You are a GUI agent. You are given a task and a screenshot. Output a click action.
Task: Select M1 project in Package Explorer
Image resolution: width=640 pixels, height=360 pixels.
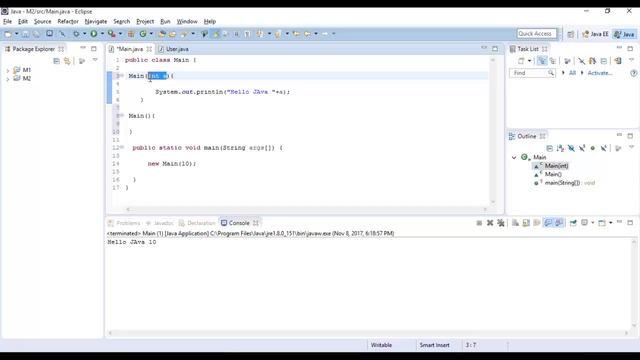pos(27,70)
